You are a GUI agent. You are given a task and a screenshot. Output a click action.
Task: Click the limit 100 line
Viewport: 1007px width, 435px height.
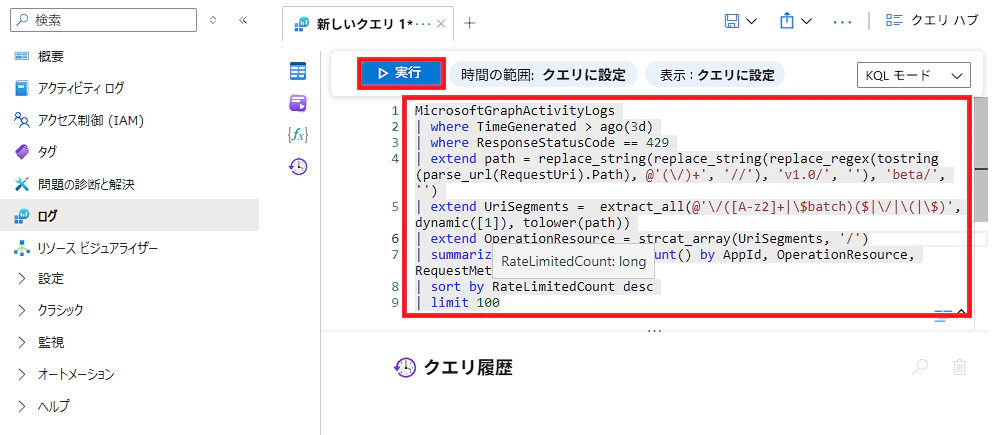click(457, 302)
